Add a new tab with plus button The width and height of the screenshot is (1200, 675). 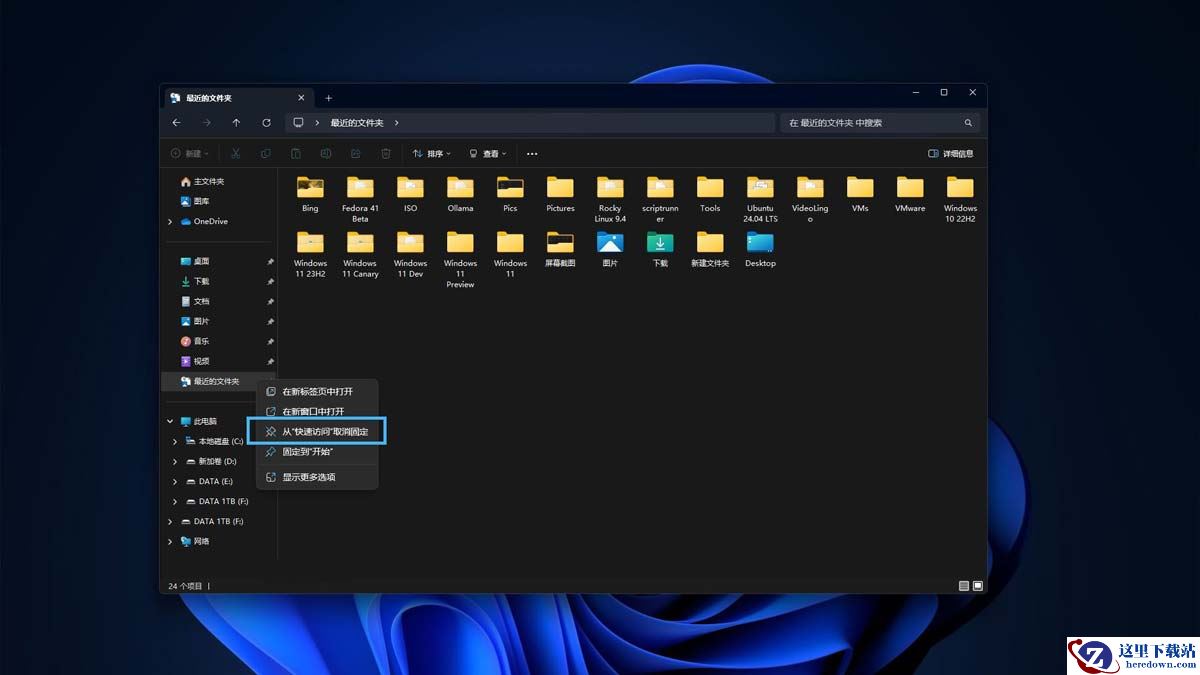(328, 98)
